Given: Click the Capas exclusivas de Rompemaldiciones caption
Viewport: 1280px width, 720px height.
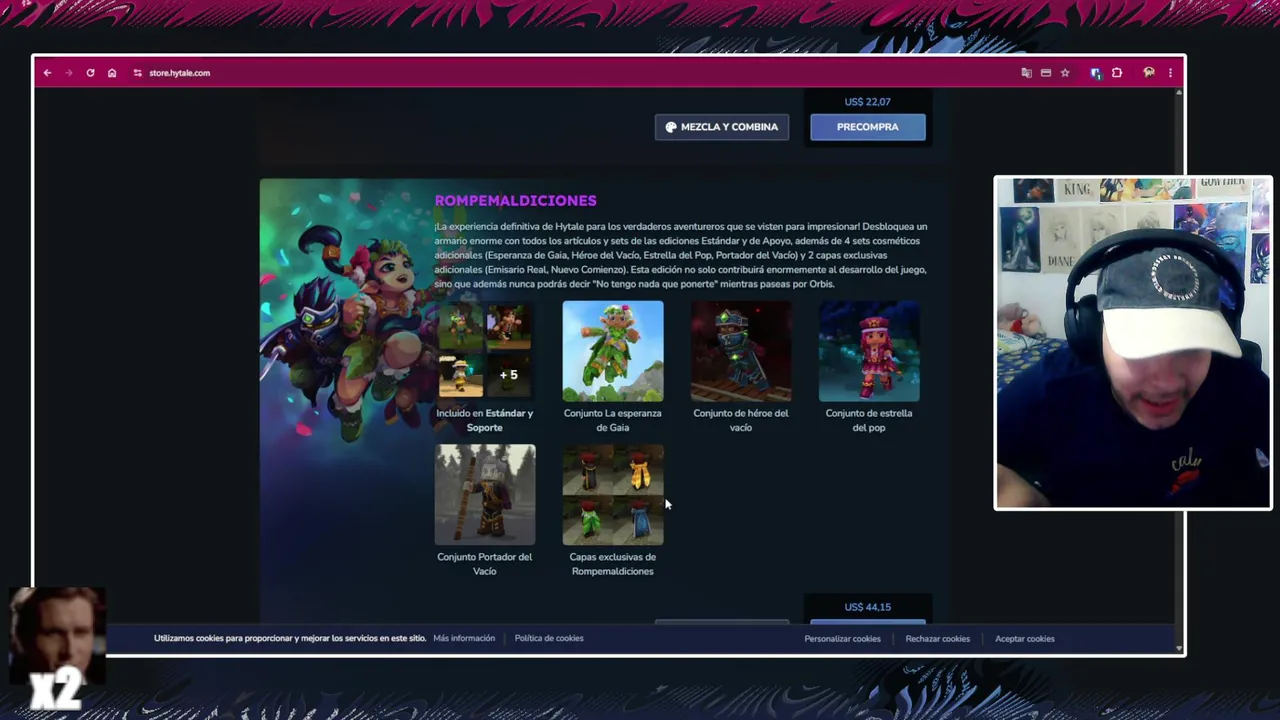Looking at the screenshot, I should [x=613, y=564].
